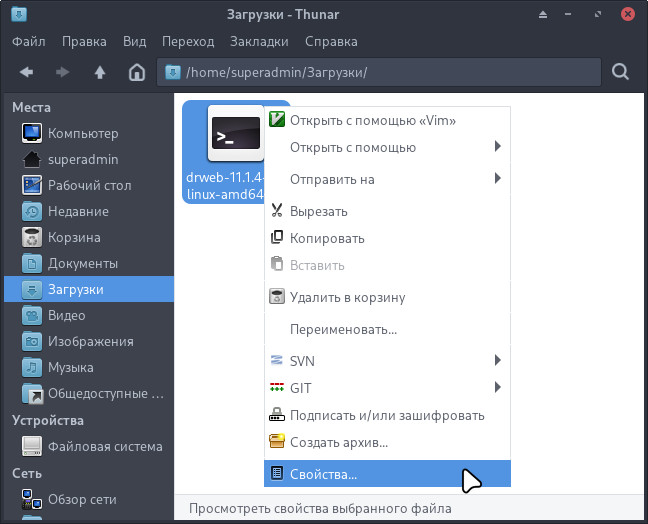This screenshot has height=524, width=648.
Task: Open the Вид menu
Action: (135, 41)
